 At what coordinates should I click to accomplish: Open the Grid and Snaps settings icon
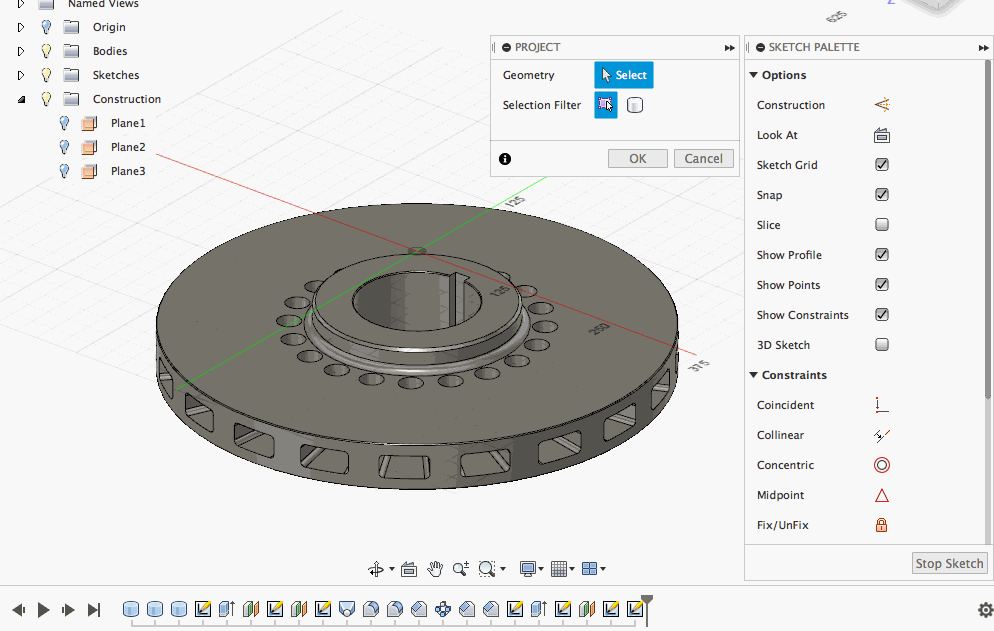[559, 569]
